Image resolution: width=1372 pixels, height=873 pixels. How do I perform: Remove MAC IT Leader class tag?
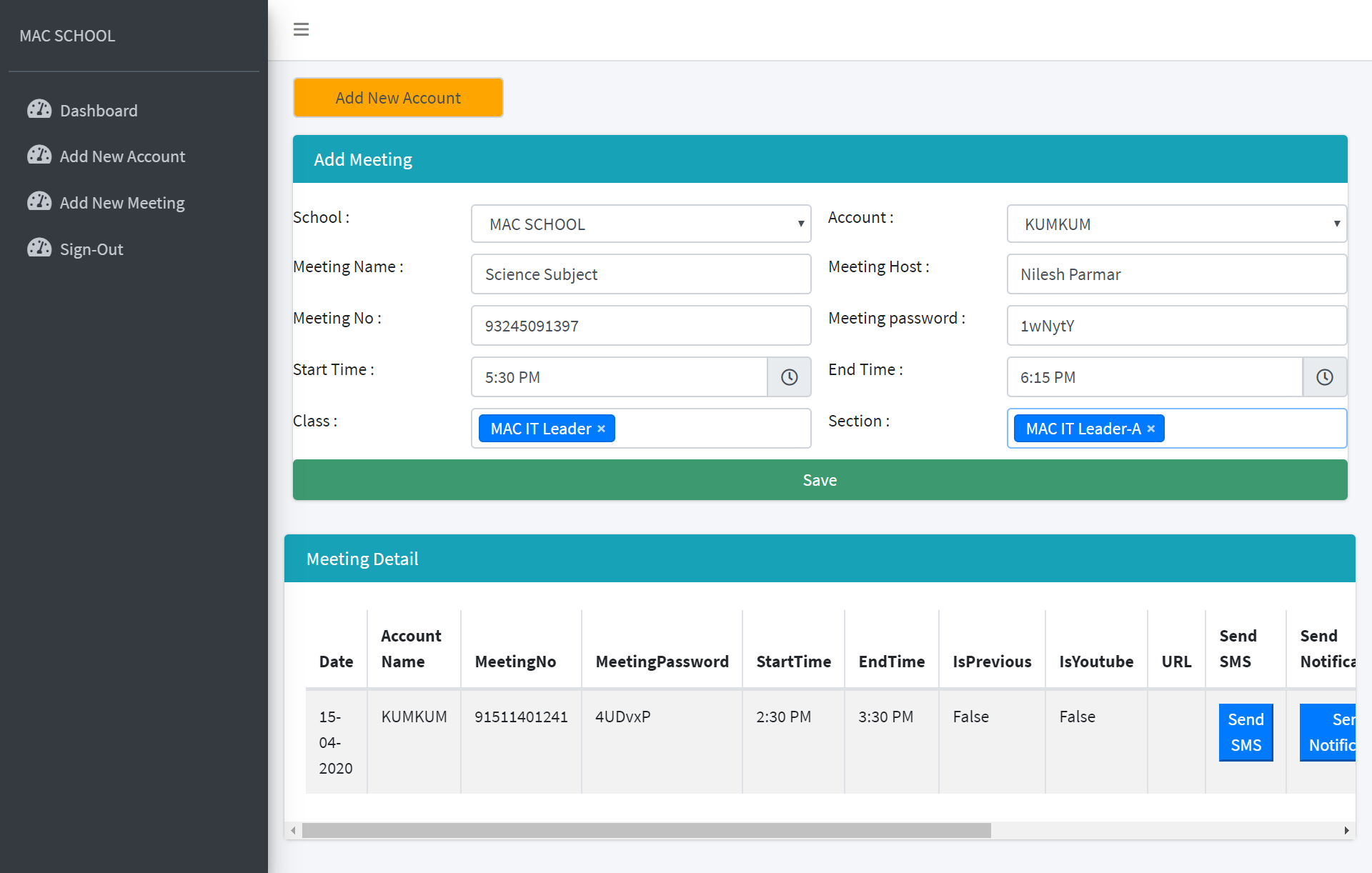pyautogui.click(x=602, y=429)
